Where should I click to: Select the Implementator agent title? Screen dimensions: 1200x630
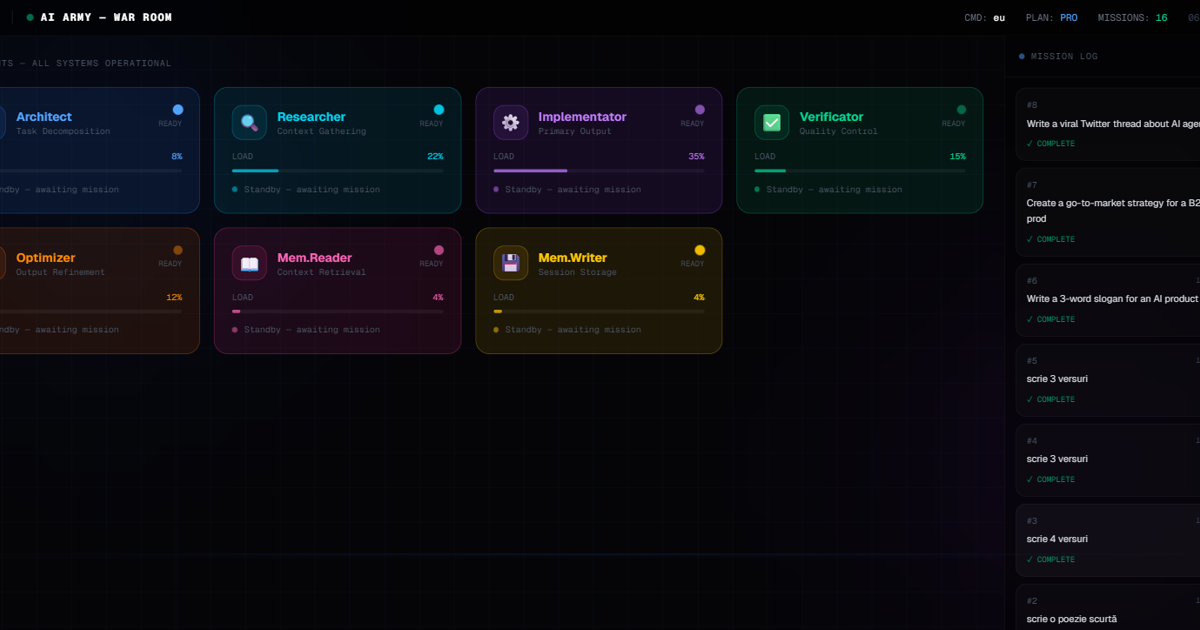point(582,117)
